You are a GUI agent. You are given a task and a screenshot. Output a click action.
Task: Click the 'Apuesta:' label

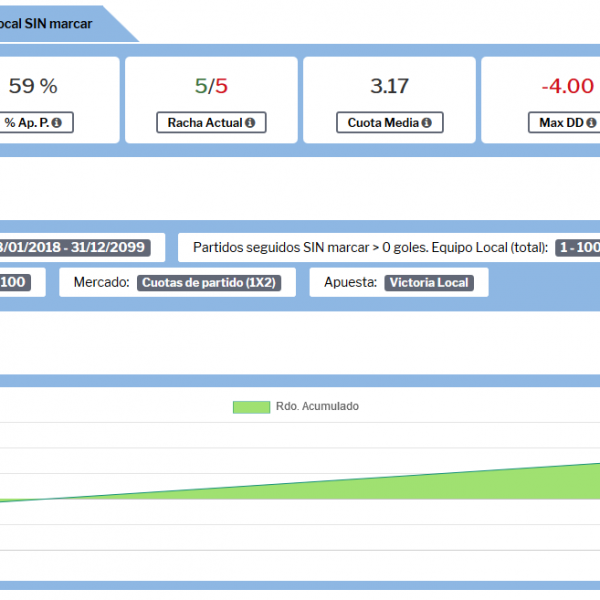[x=351, y=282]
